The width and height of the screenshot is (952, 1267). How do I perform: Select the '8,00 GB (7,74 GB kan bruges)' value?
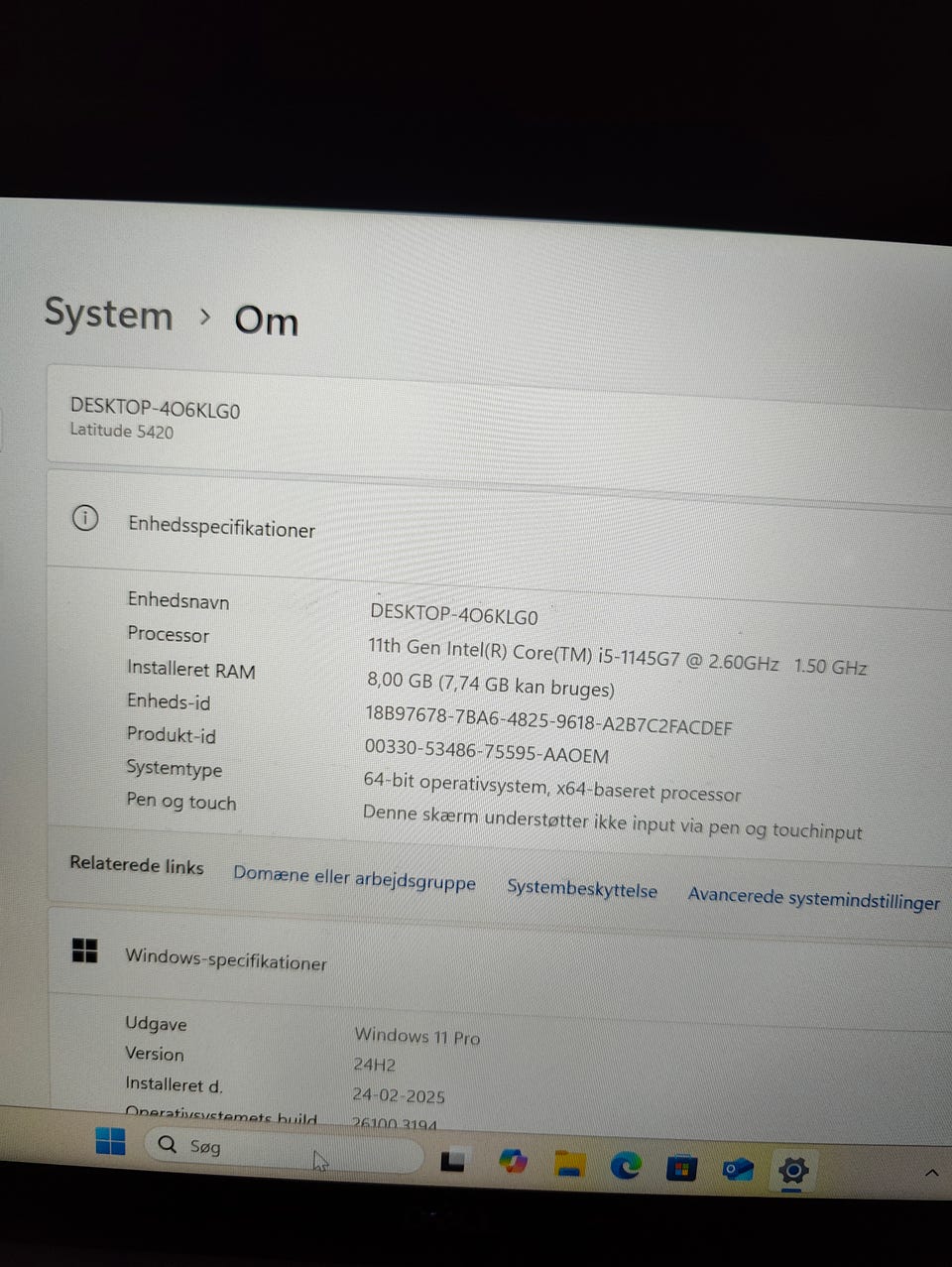[x=491, y=684]
